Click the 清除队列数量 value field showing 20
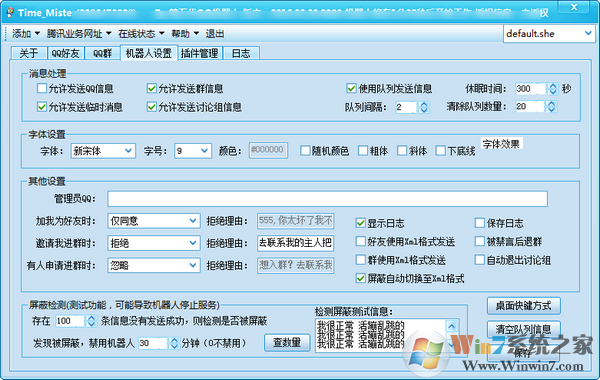The height and width of the screenshot is (380, 600). pos(530,106)
